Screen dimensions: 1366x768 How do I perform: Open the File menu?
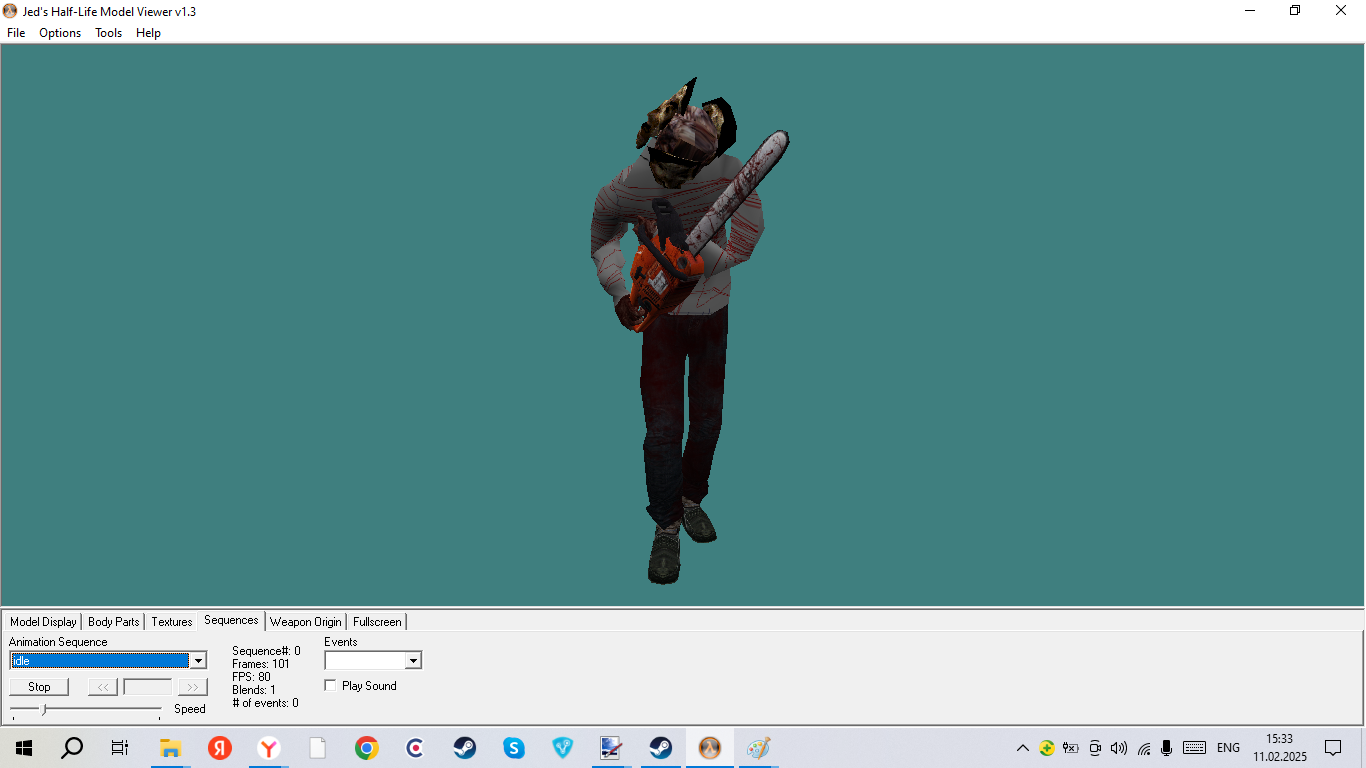click(16, 33)
